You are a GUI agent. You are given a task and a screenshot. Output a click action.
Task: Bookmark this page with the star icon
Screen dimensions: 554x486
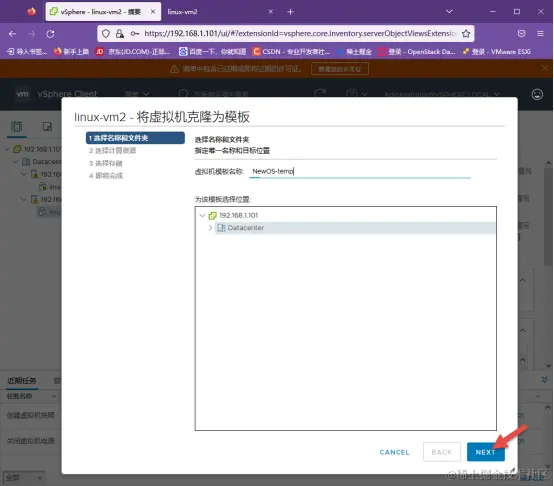[x=466, y=34]
